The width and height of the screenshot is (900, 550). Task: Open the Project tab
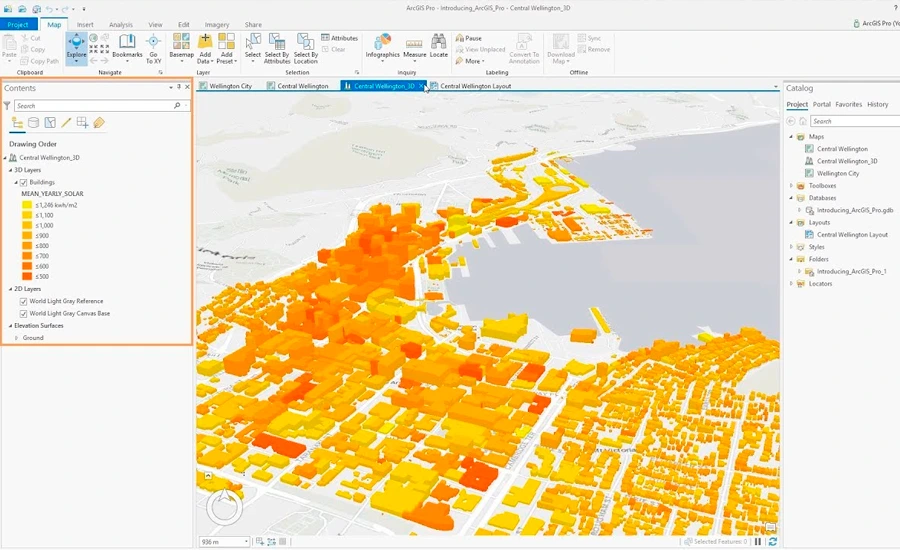(x=18, y=25)
